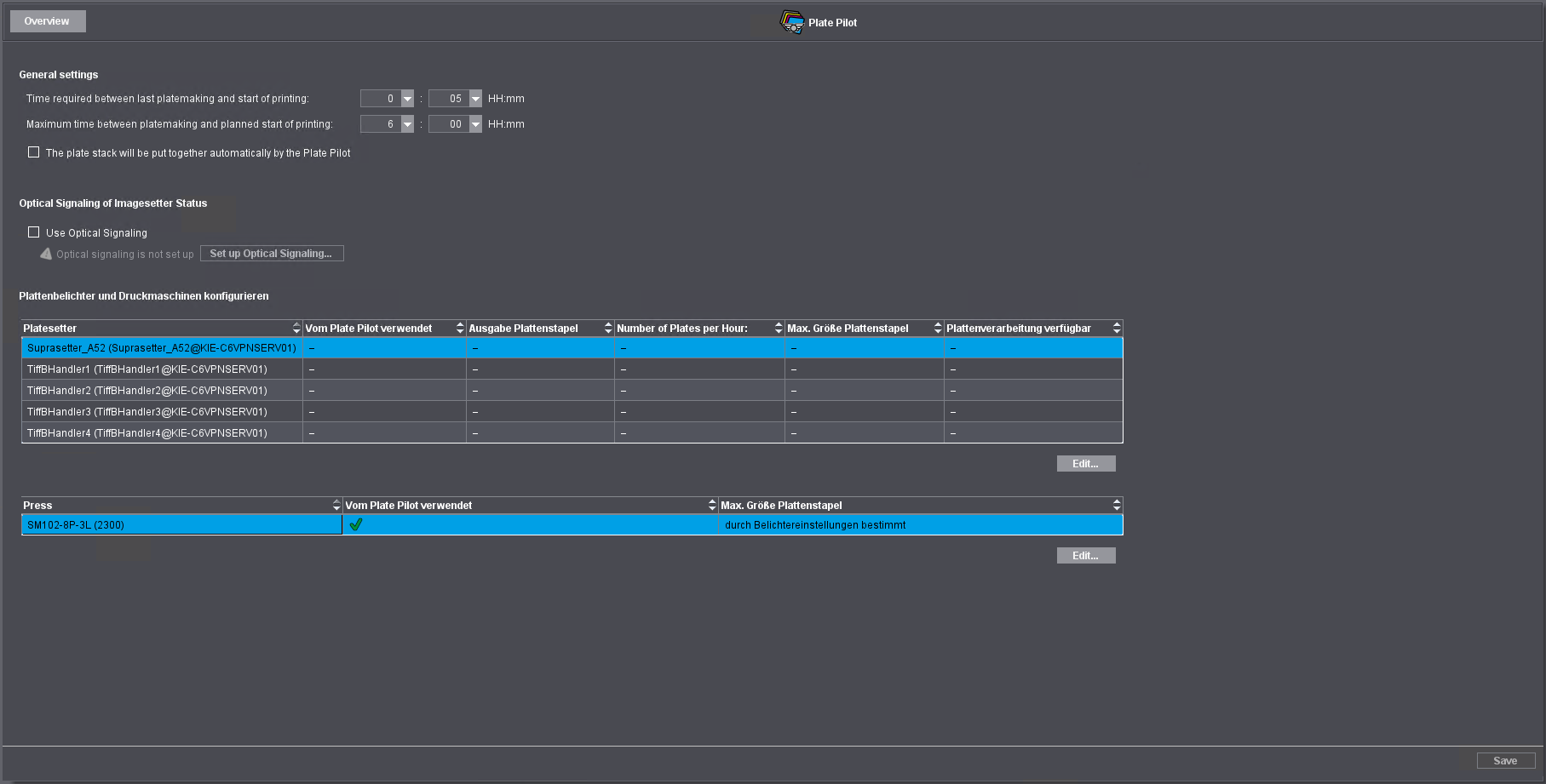Click Edit button below the Platesetter table
This screenshot has width=1546, height=784.
[x=1085, y=464]
